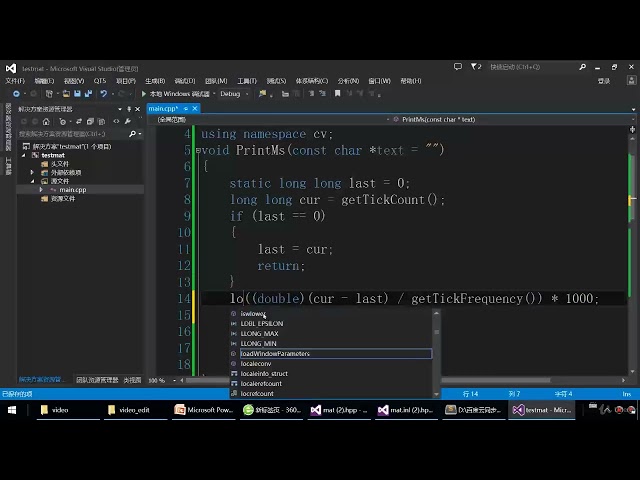Select loadWindowParameters from autocomplete list
The image size is (640, 480).
point(275,354)
